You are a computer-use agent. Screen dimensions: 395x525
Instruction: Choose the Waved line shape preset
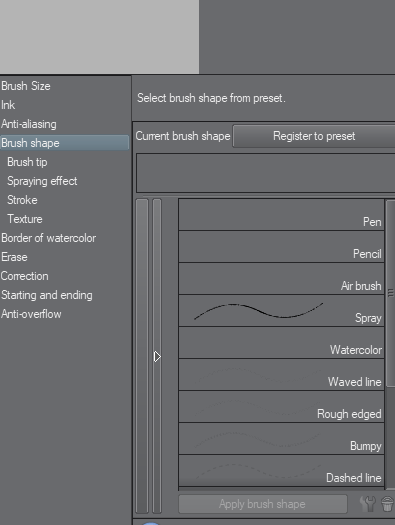pos(281,375)
